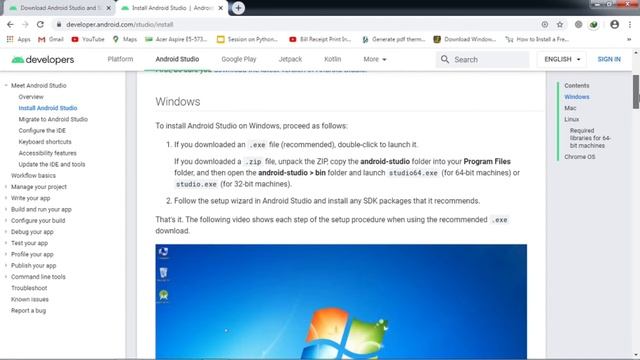640x360 pixels.
Task: Jump to Mac in Contents
Action: click(570, 108)
